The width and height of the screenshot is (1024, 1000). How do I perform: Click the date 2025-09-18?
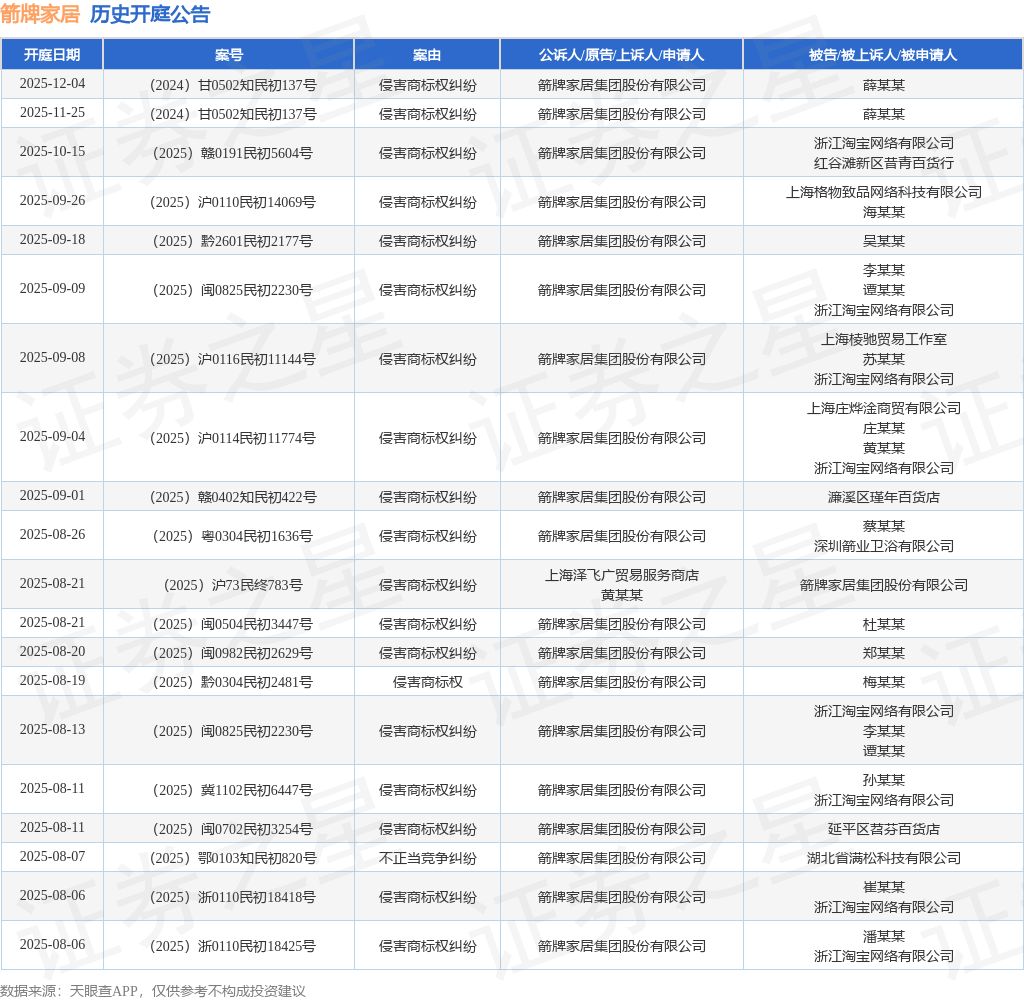52,240
